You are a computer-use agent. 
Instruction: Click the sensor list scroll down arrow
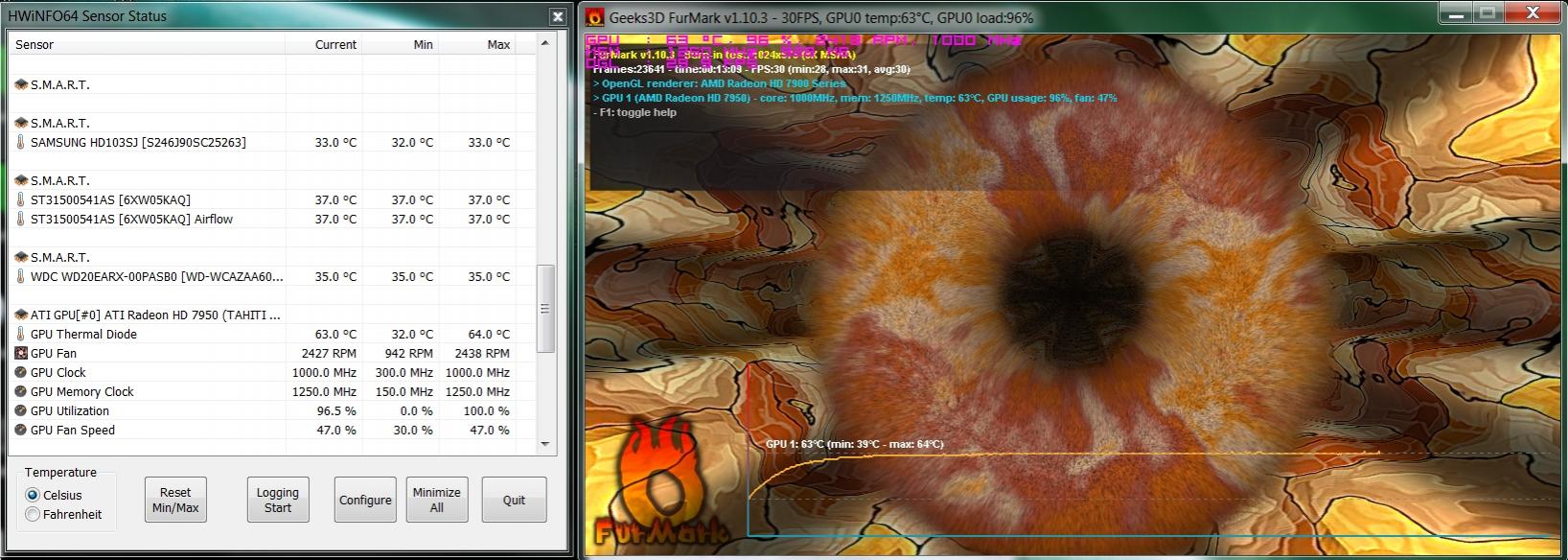pos(545,444)
